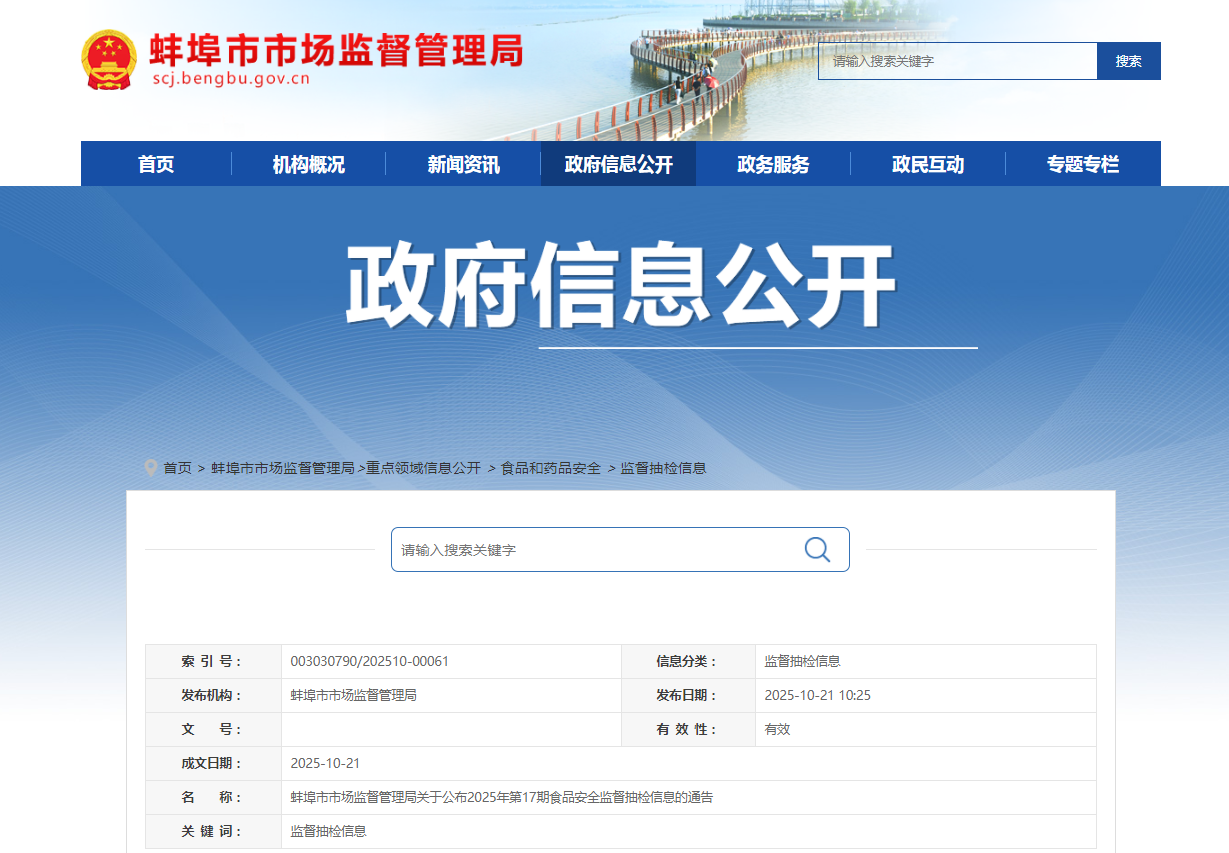The width and height of the screenshot is (1229, 853).
Task: Go to 新闻资讯 section
Action: [463, 164]
